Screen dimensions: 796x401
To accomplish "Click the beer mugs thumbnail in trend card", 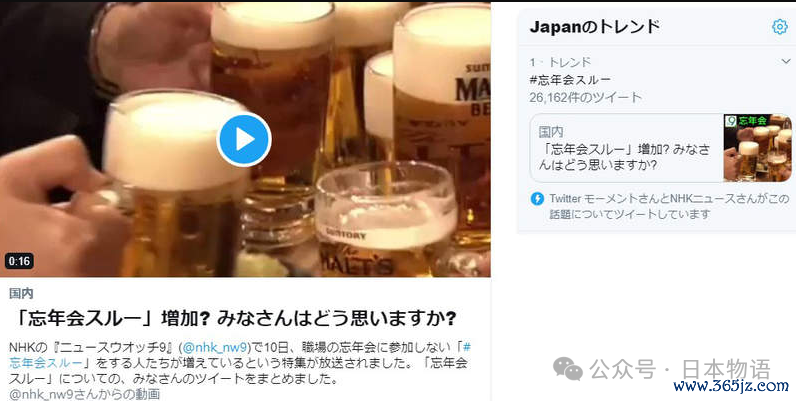I will (757, 148).
